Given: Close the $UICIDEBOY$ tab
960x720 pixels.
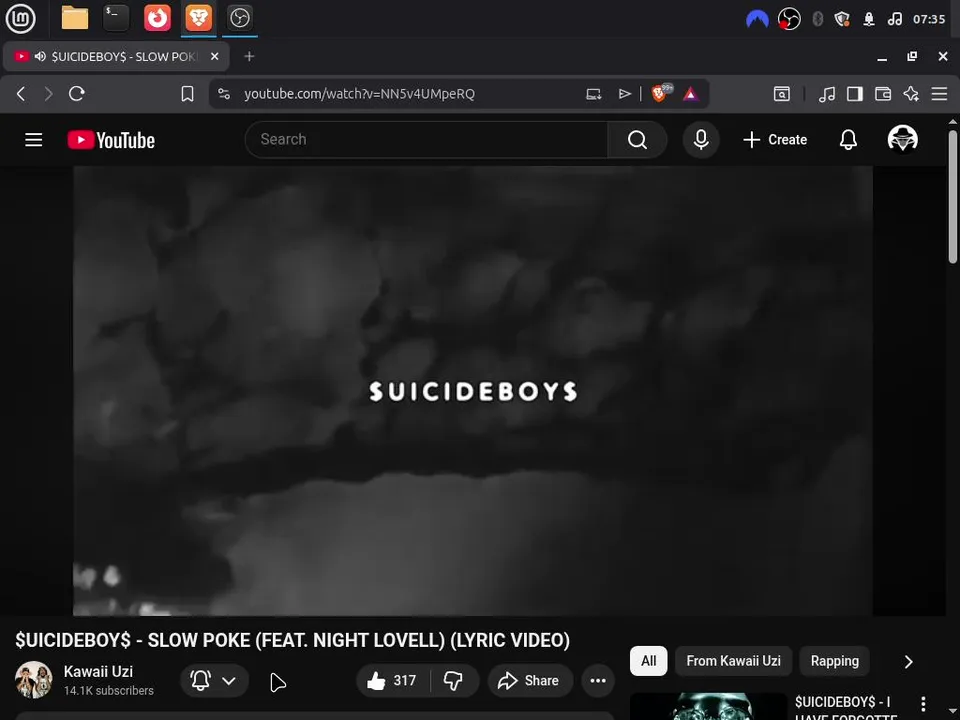Looking at the screenshot, I should 214,56.
